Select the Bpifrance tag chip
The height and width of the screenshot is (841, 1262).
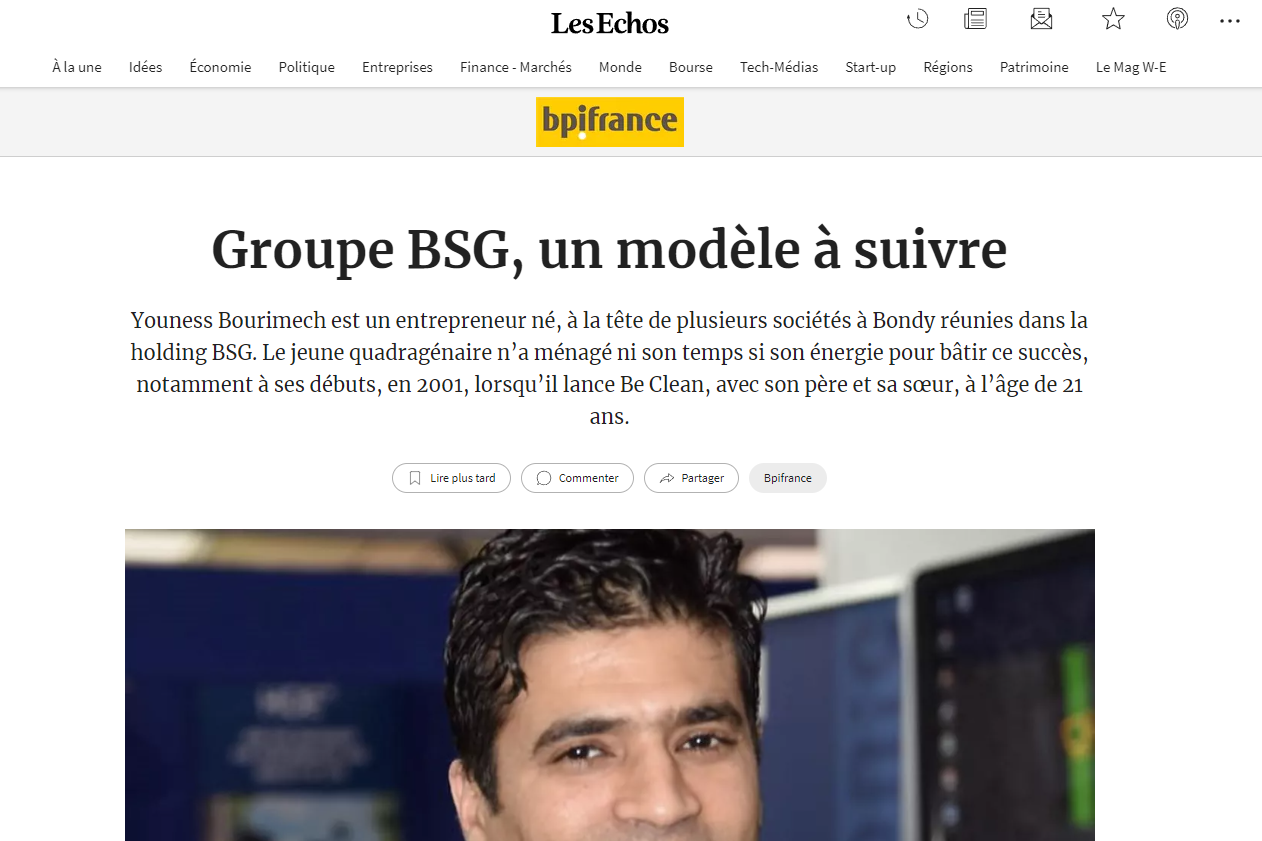click(x=788, y=478)
